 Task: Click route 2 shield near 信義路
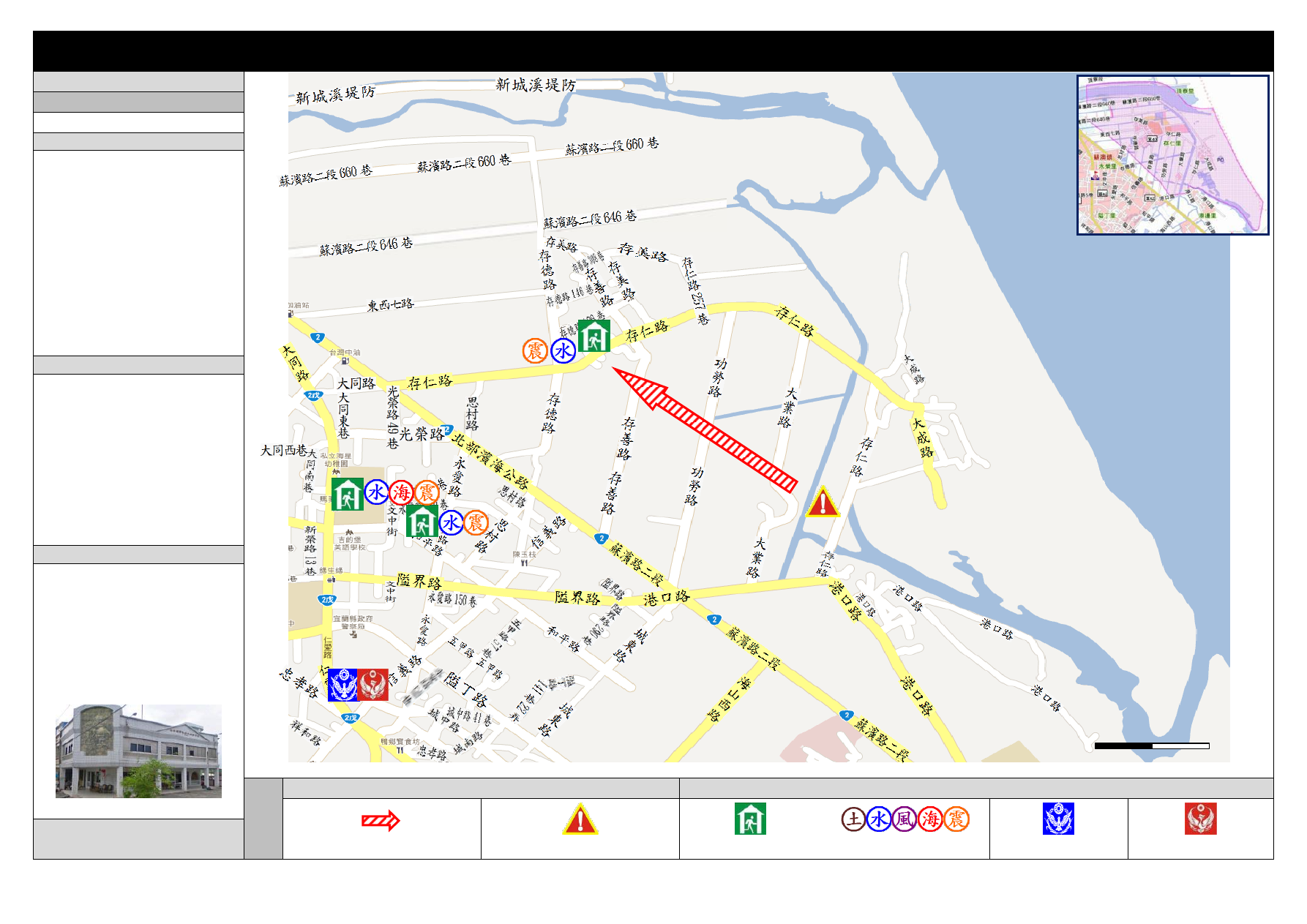pos(602,538)
